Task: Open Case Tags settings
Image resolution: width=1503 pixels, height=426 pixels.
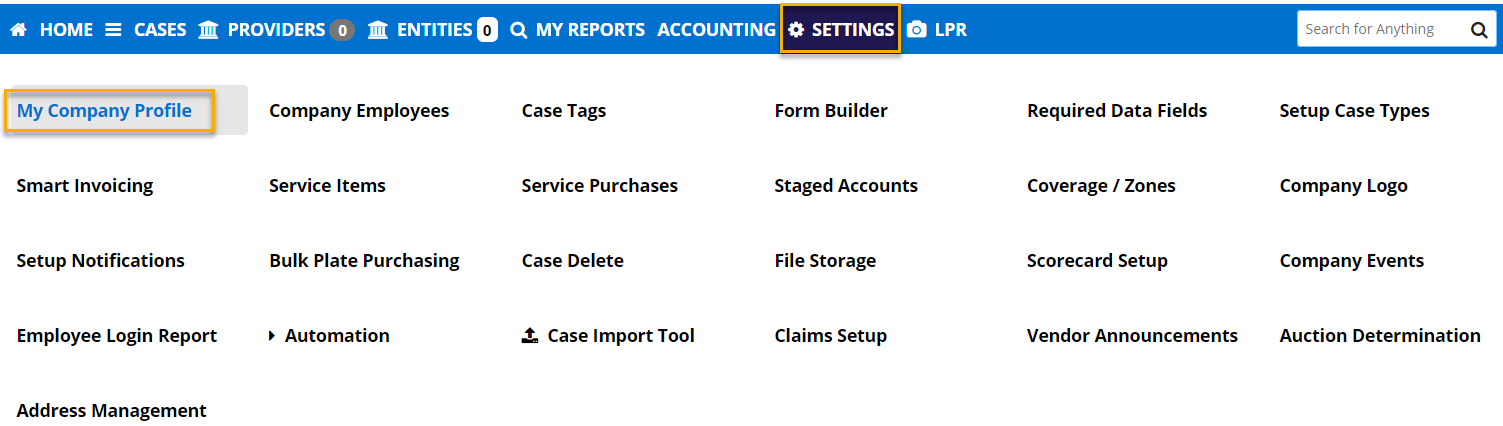Action: click(564, 111)
